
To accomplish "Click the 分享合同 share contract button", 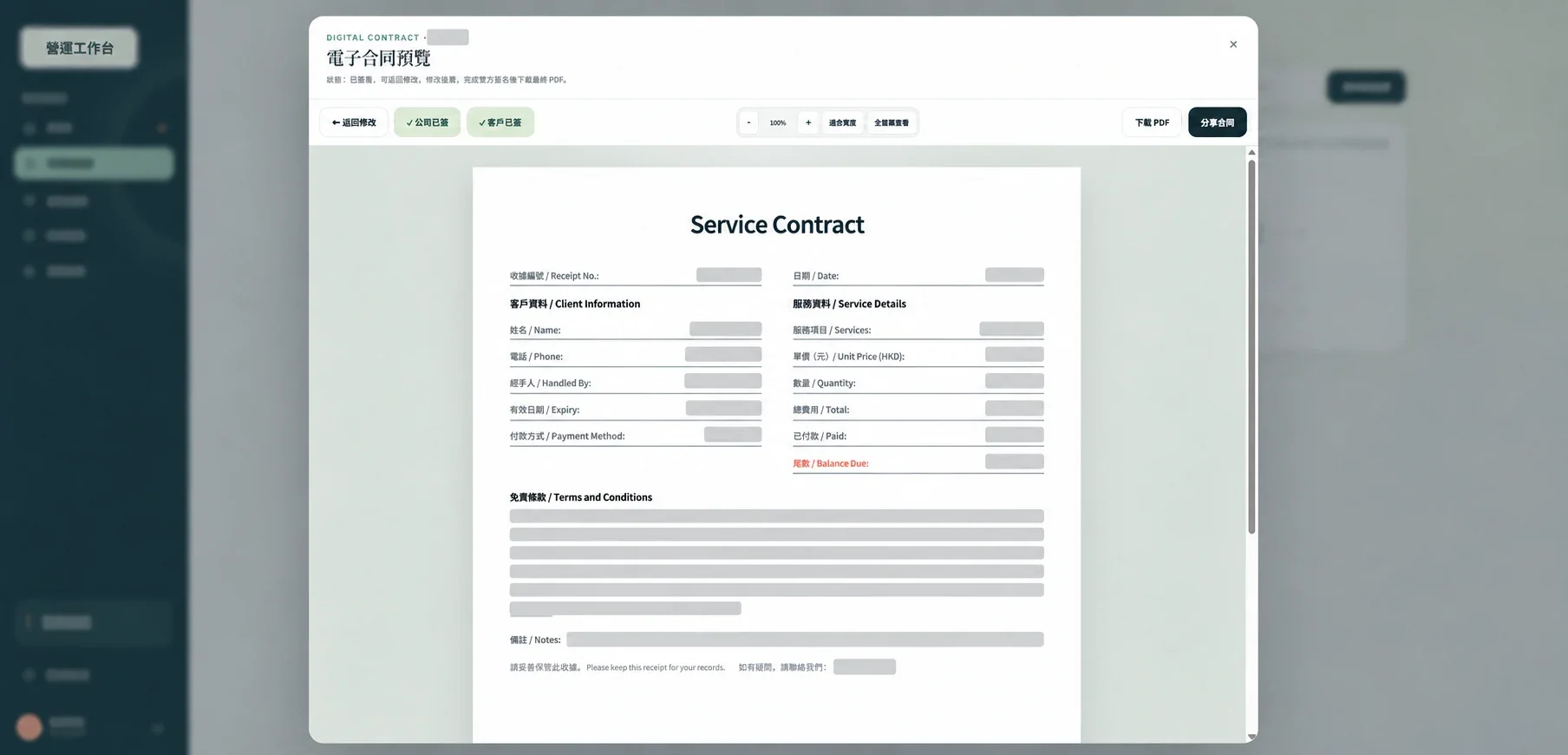I will (x=1218, y=122).
